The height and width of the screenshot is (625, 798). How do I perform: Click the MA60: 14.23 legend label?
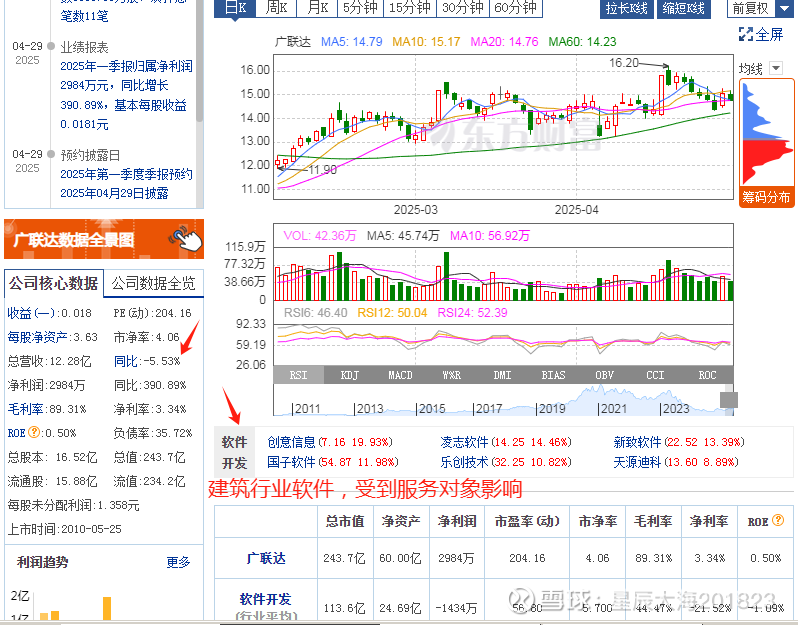click(x=582, y=42)
